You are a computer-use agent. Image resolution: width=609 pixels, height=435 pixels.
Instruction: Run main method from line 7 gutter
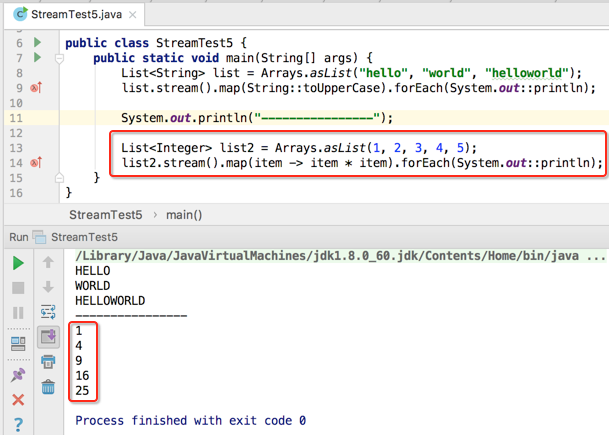pos(37,58)
